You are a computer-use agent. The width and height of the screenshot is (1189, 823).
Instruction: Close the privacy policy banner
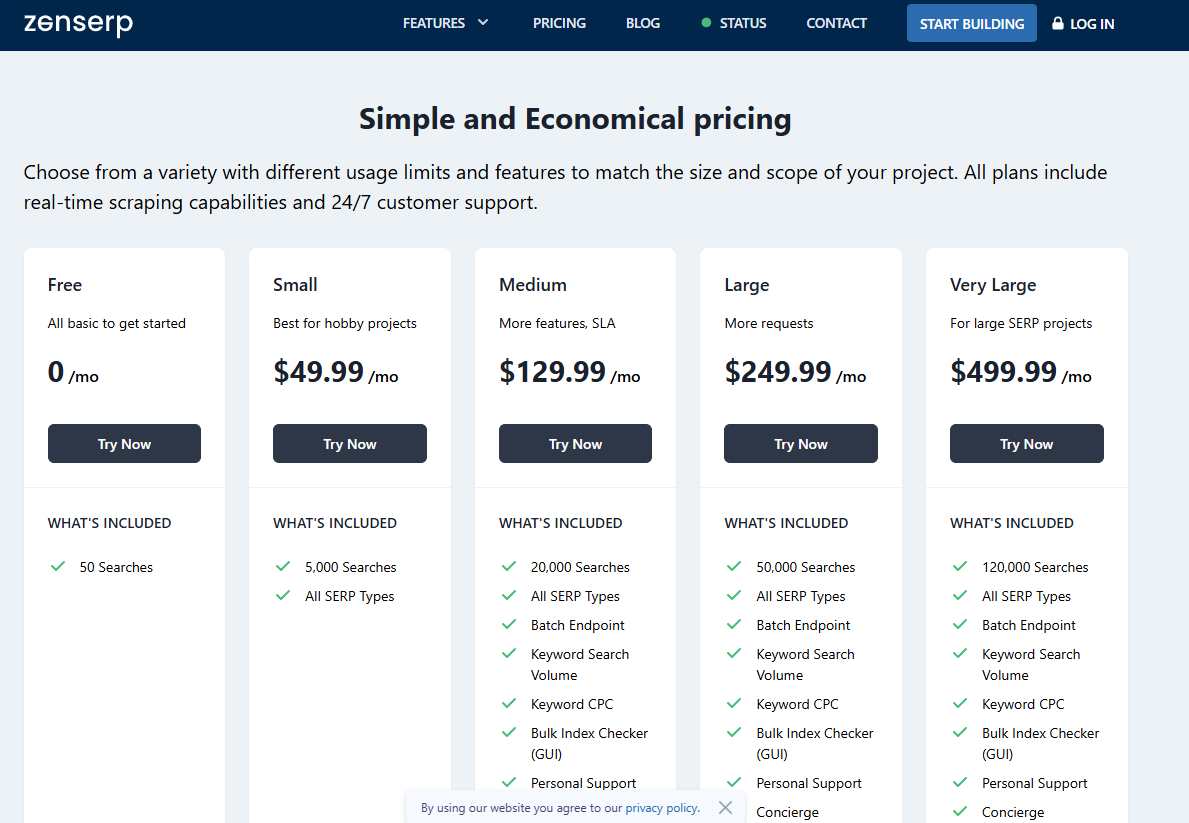tap(725, 807)
